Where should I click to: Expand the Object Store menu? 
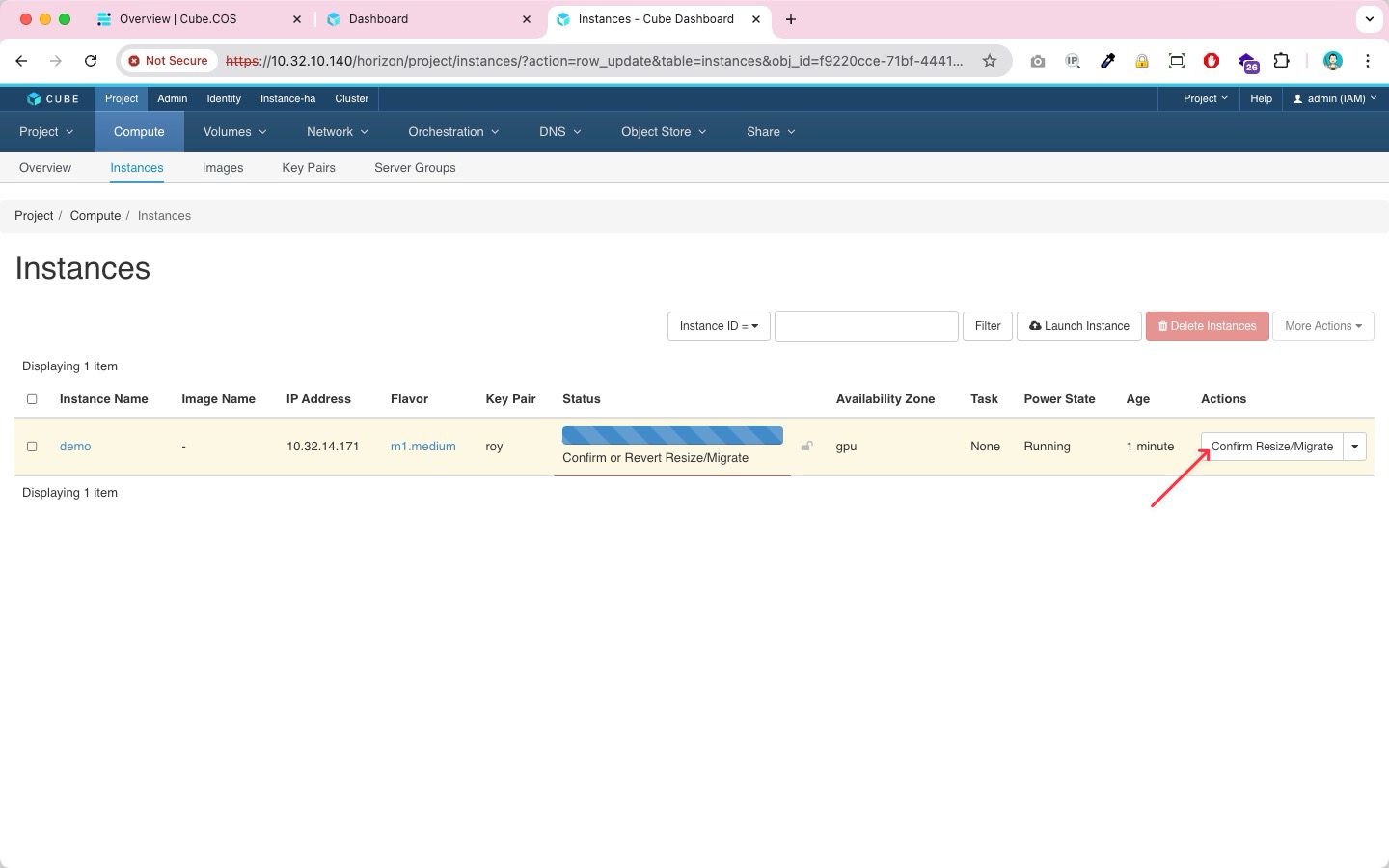tap(664, 132)
